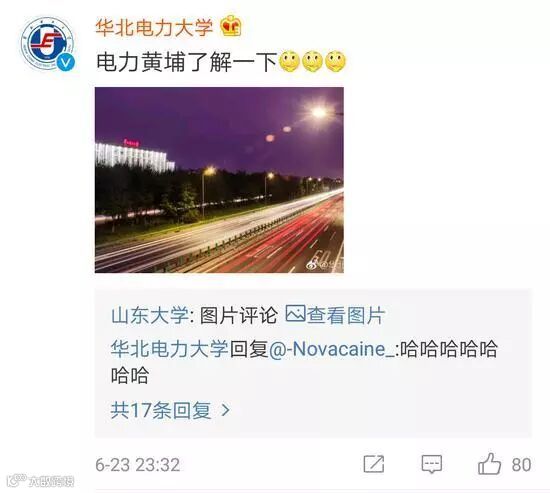Click 查看图片 to view the image

[346, 315]
